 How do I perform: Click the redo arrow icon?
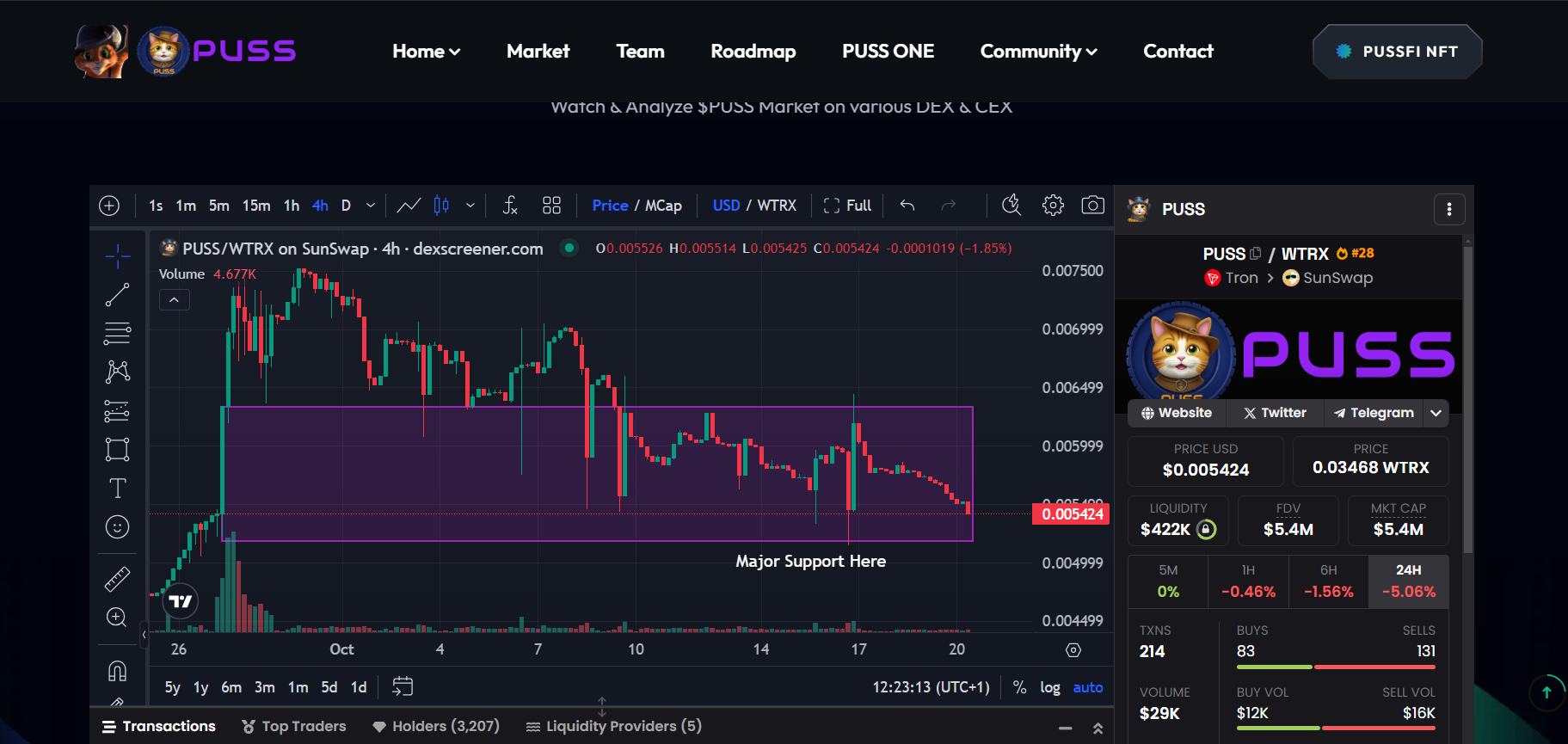949,206
